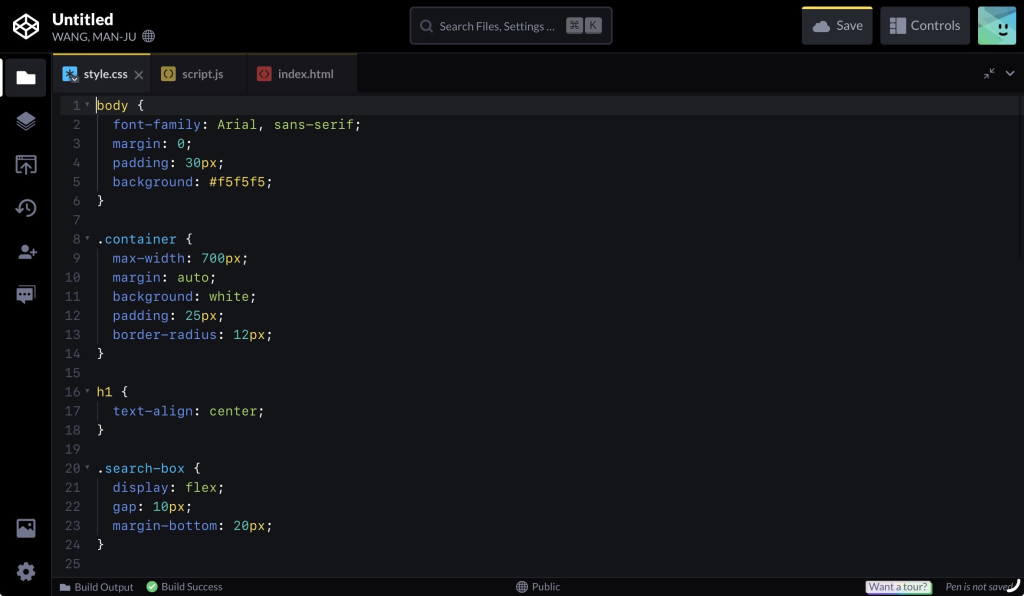Click the 'font-family: Arial, sans-serif;' line
The image size is (1024, 596).
[x=236, y=124]
